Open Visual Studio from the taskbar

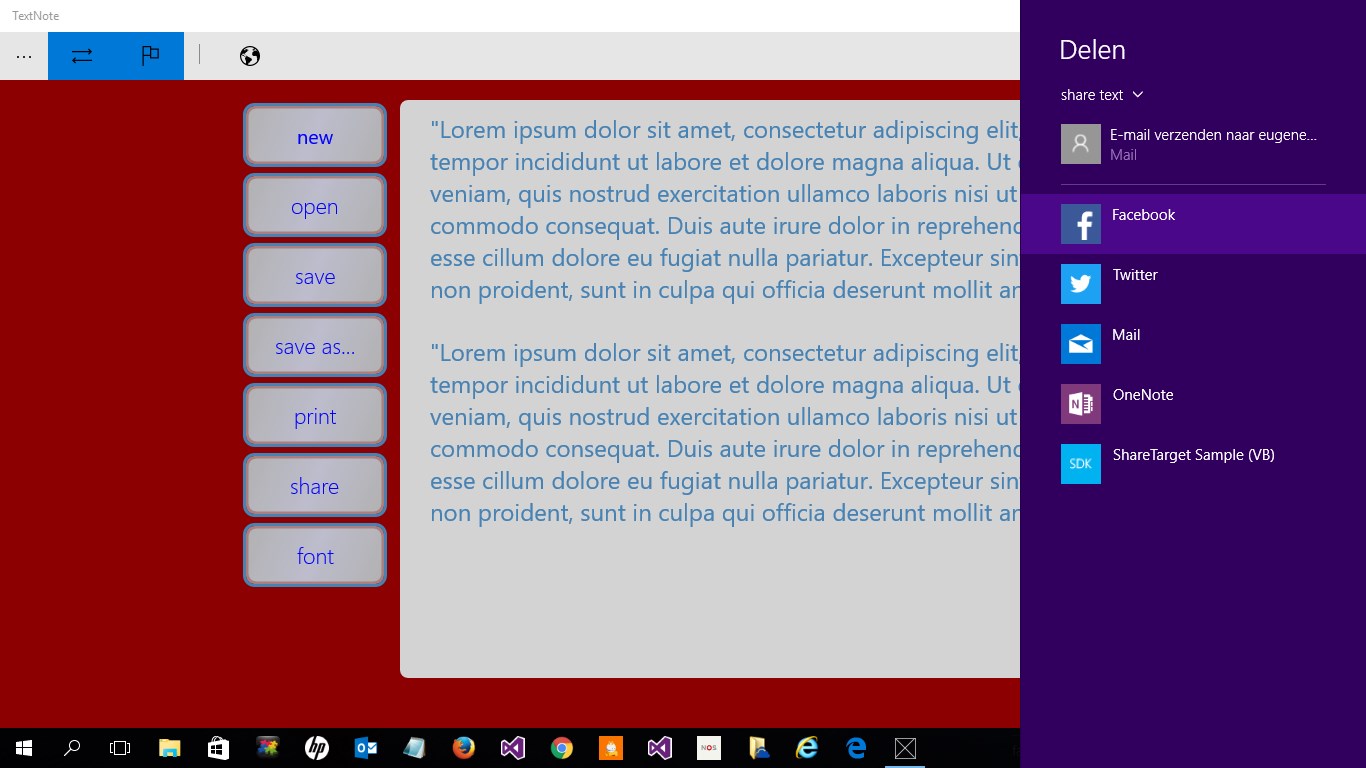513,748
